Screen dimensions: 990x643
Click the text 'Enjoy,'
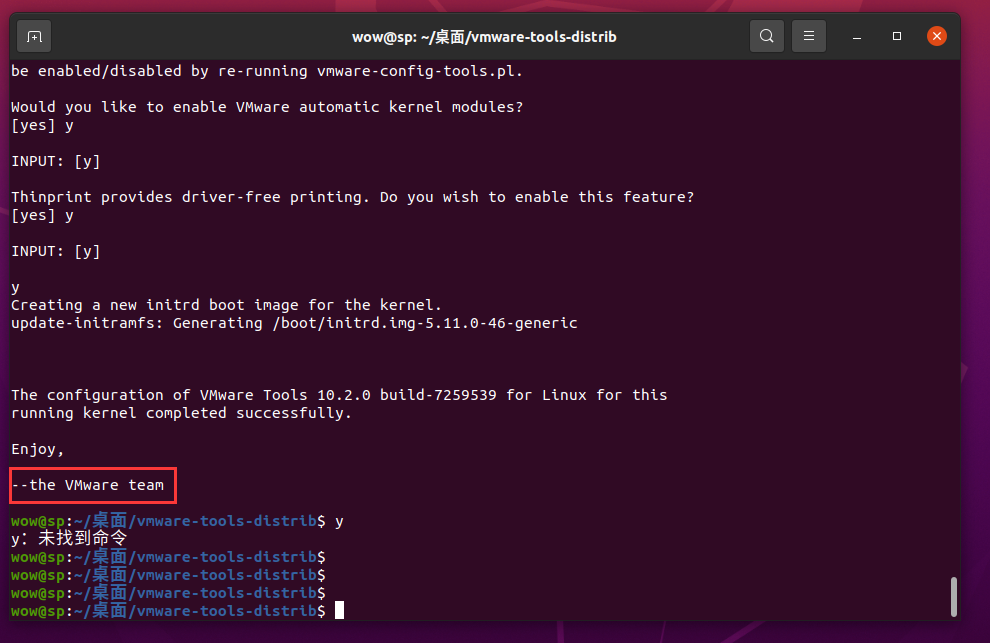[x=37, y=449]
